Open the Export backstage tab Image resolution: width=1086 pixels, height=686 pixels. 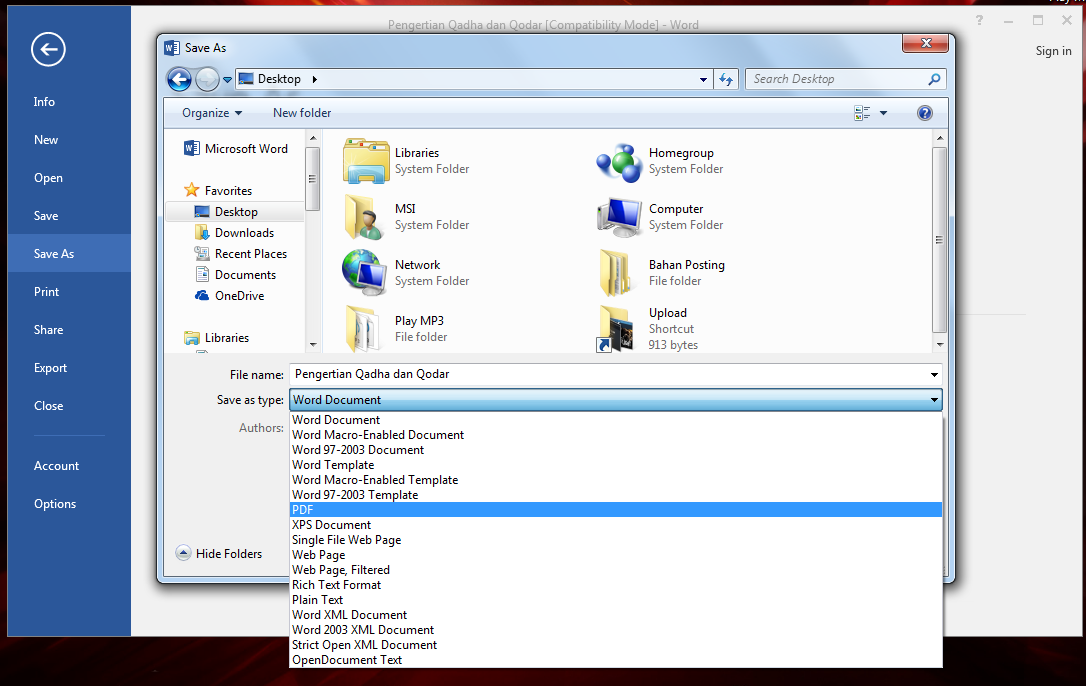(x=69, y=368)
